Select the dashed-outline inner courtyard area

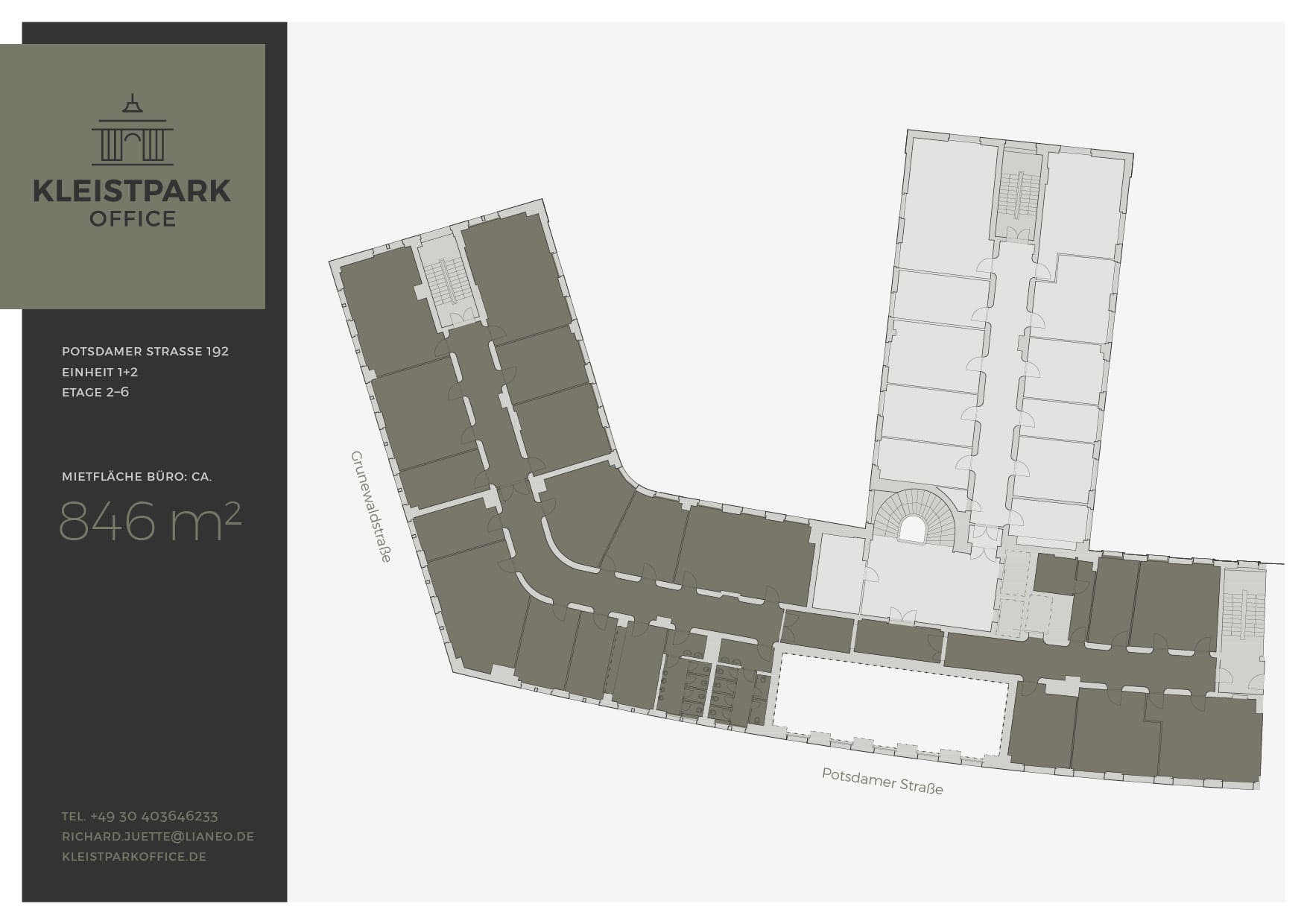pos(893,704)
